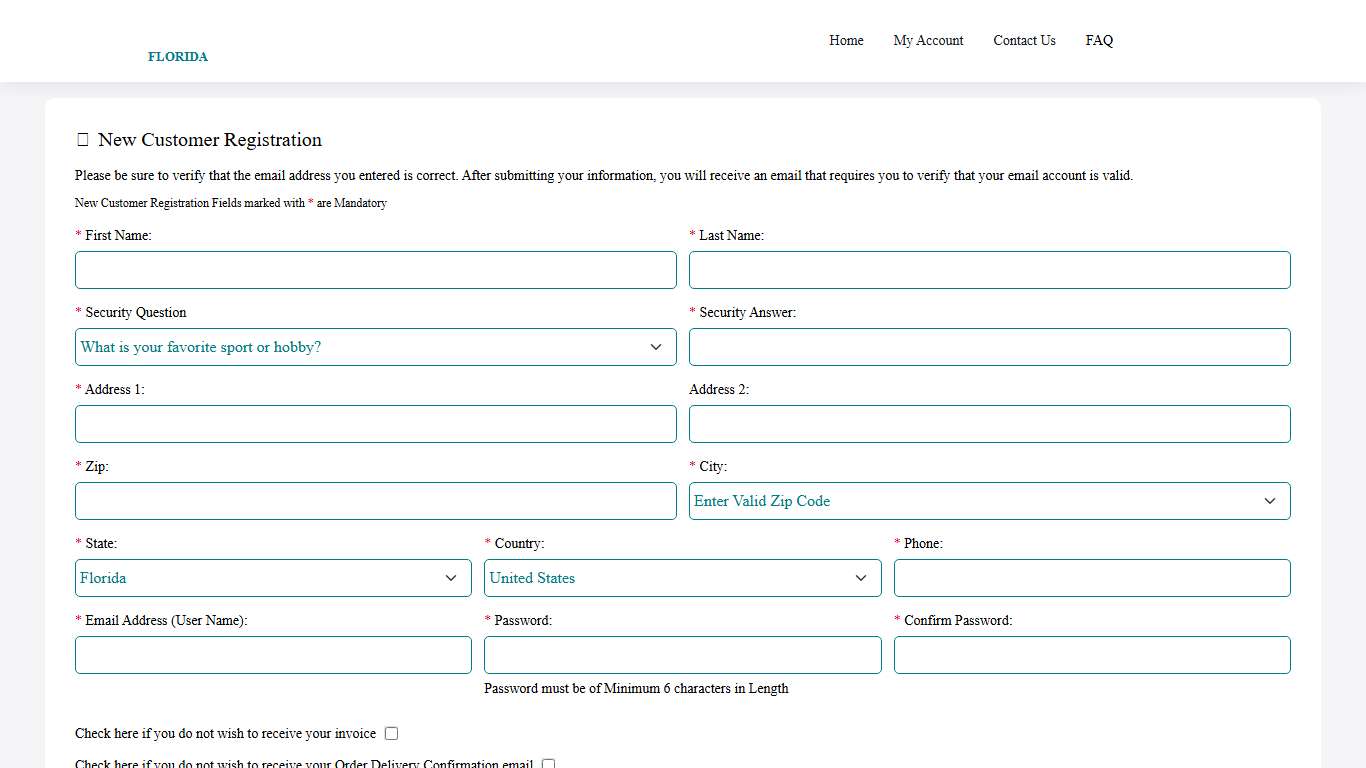The width and height of the screenshot is (1366, 768).
Task: Click the First Name input field
Action: coord(375,269)
